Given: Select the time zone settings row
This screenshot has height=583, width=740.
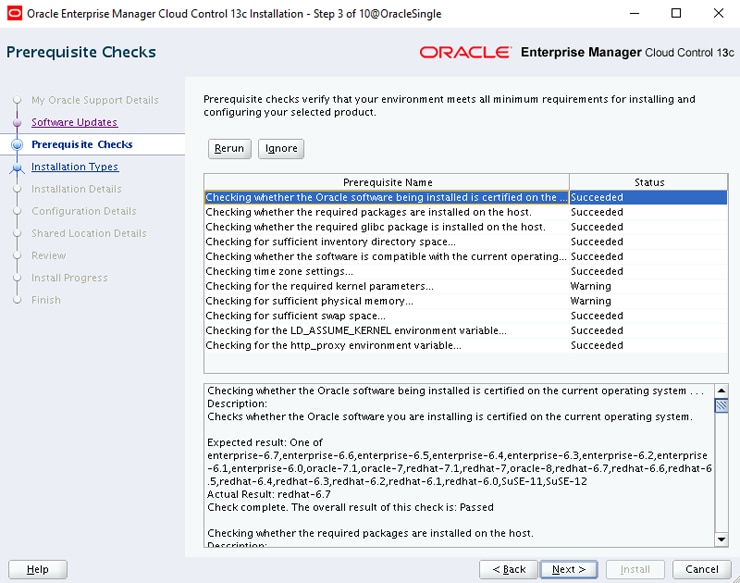Looking at the screenshot, I should click(466, 271).
